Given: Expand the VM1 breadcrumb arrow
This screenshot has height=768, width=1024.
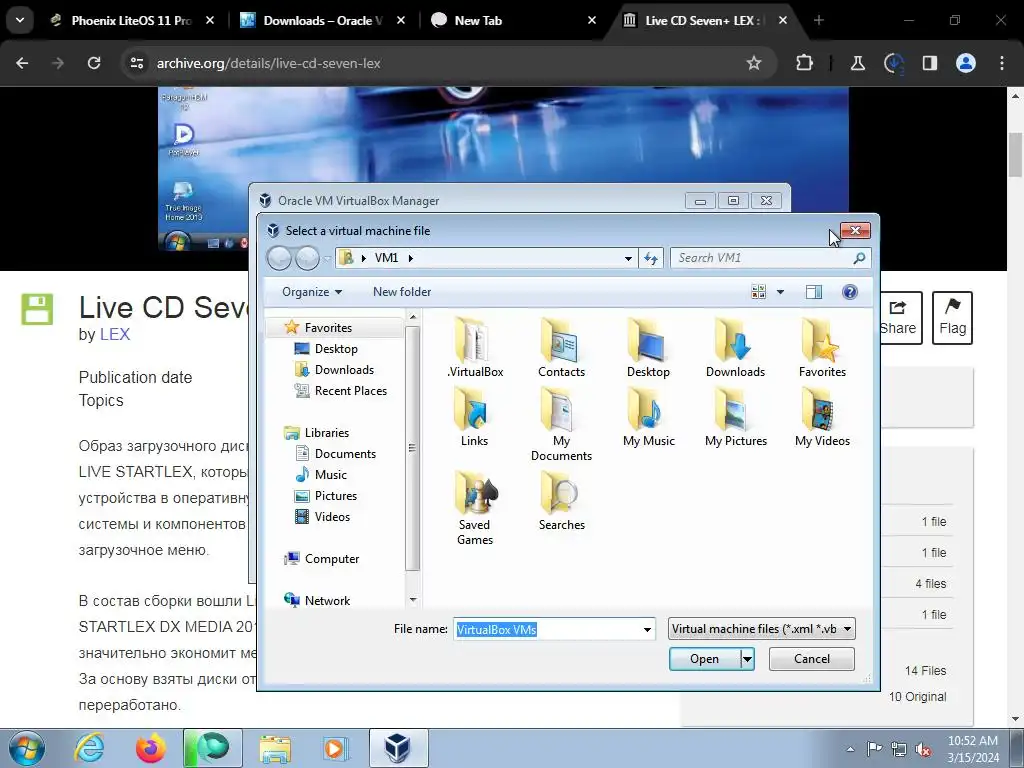Looking at the screenshot, I should (411, 258).
